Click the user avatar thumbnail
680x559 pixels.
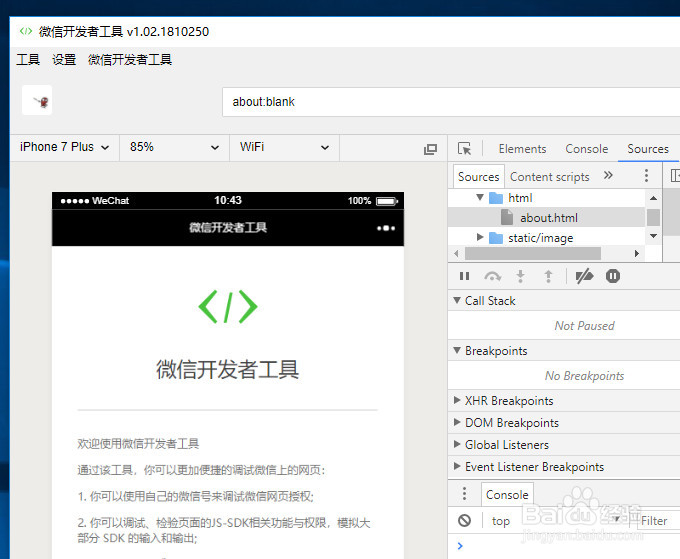37,100
